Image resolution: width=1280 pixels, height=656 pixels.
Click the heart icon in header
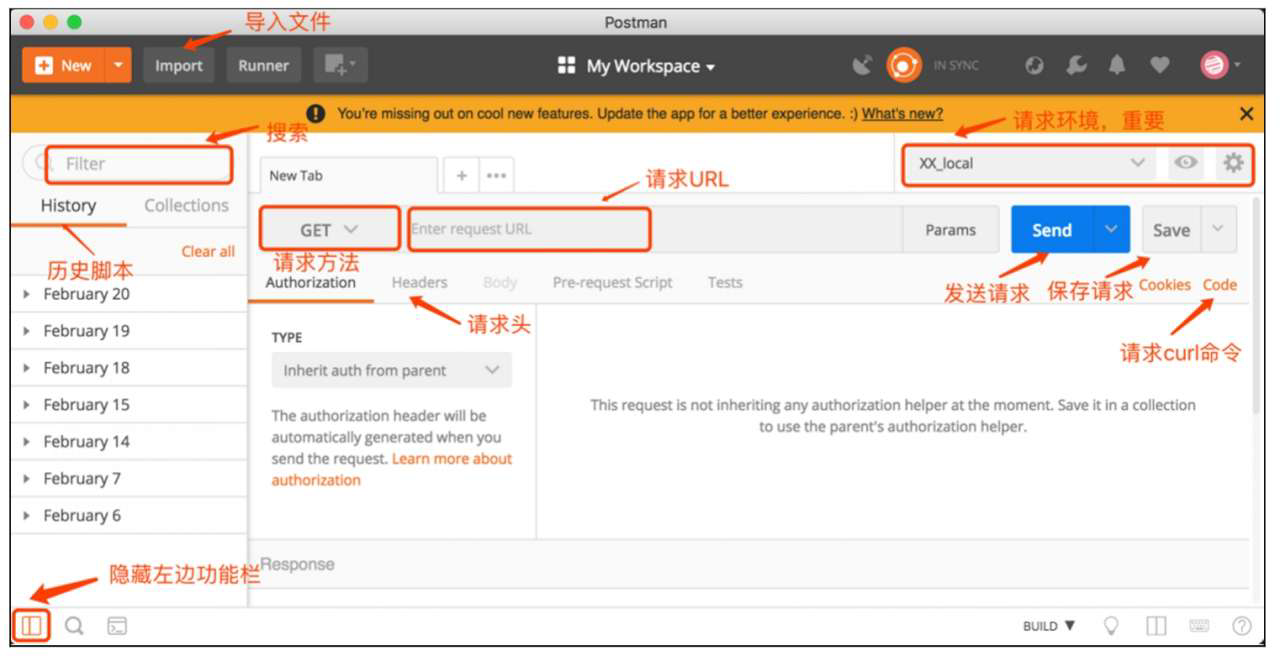point(1159,66)
